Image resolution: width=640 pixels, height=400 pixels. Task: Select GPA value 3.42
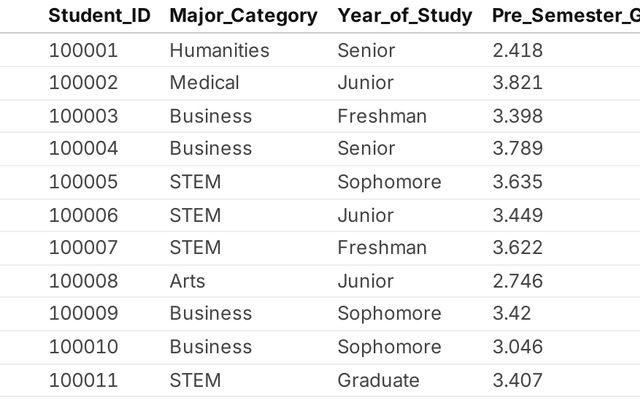click(x=512, y=313)
